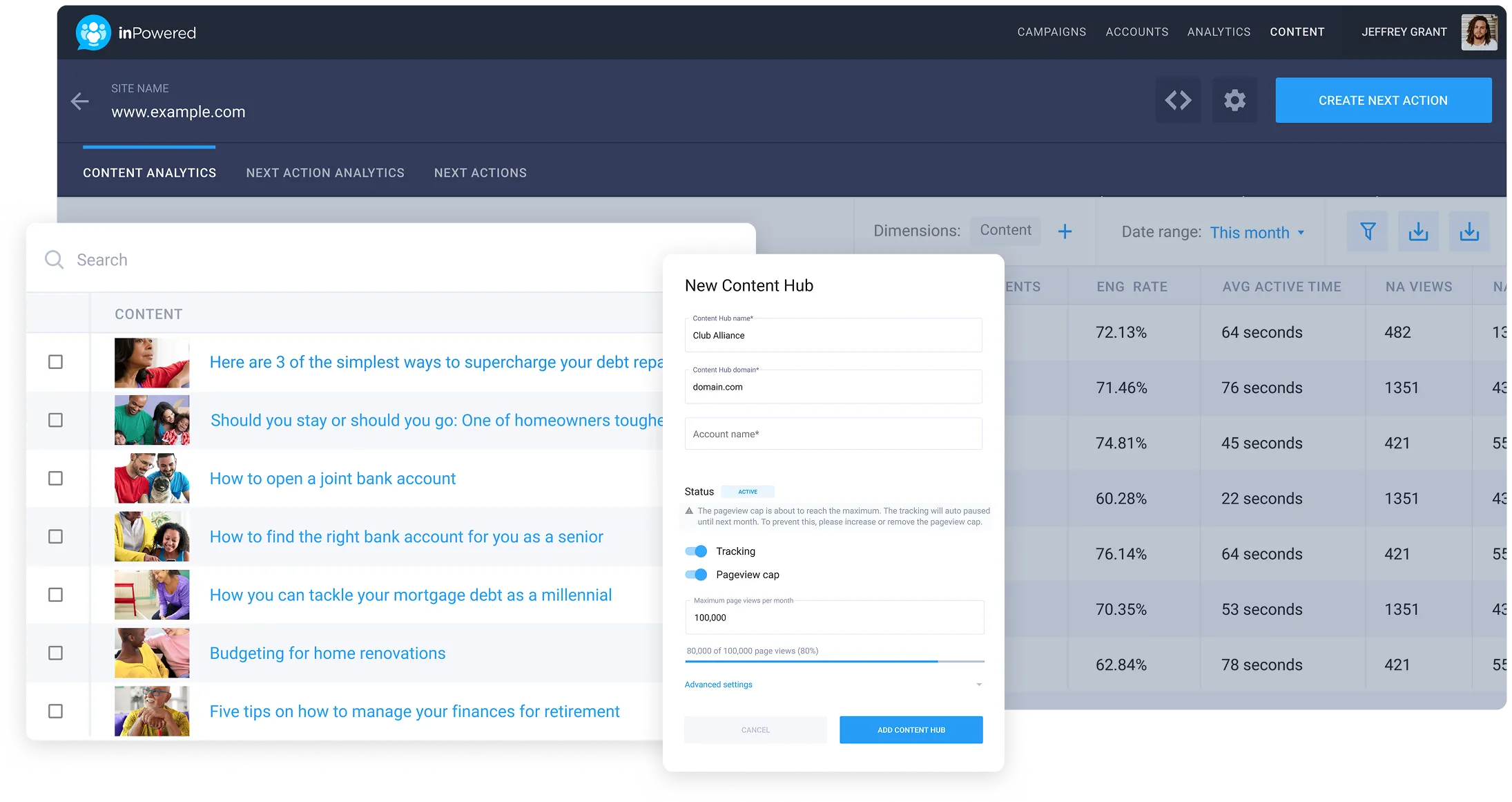Click the Create Next Action button

(x=1383, y=100)
